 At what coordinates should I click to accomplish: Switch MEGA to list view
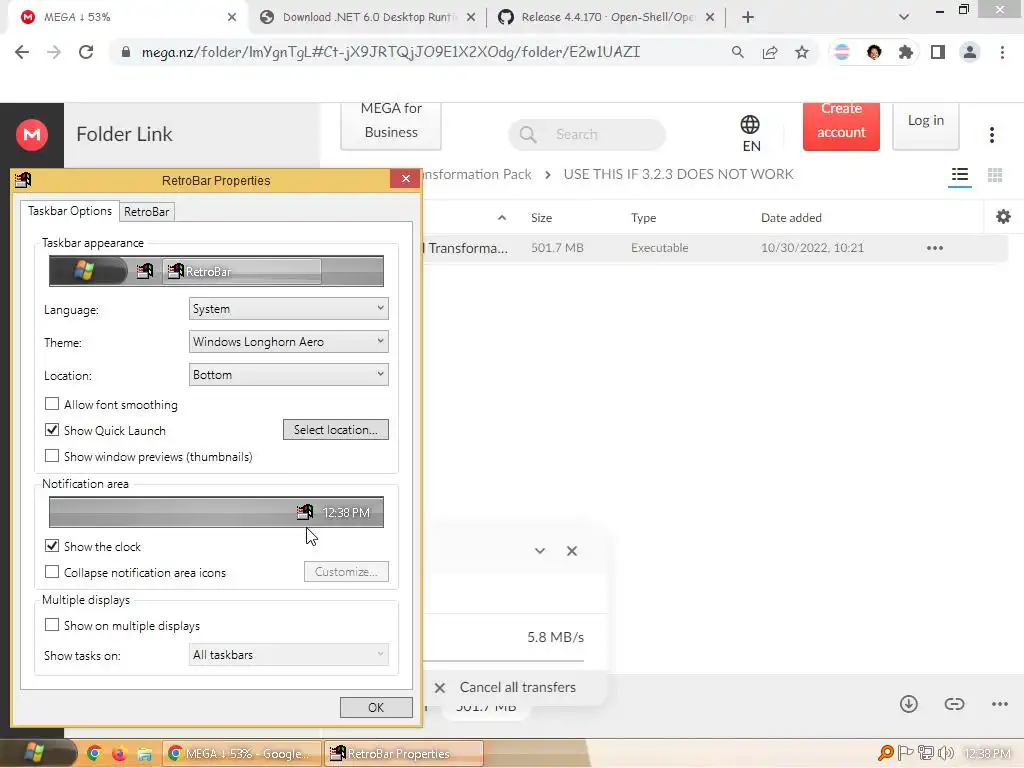[959, 175]
